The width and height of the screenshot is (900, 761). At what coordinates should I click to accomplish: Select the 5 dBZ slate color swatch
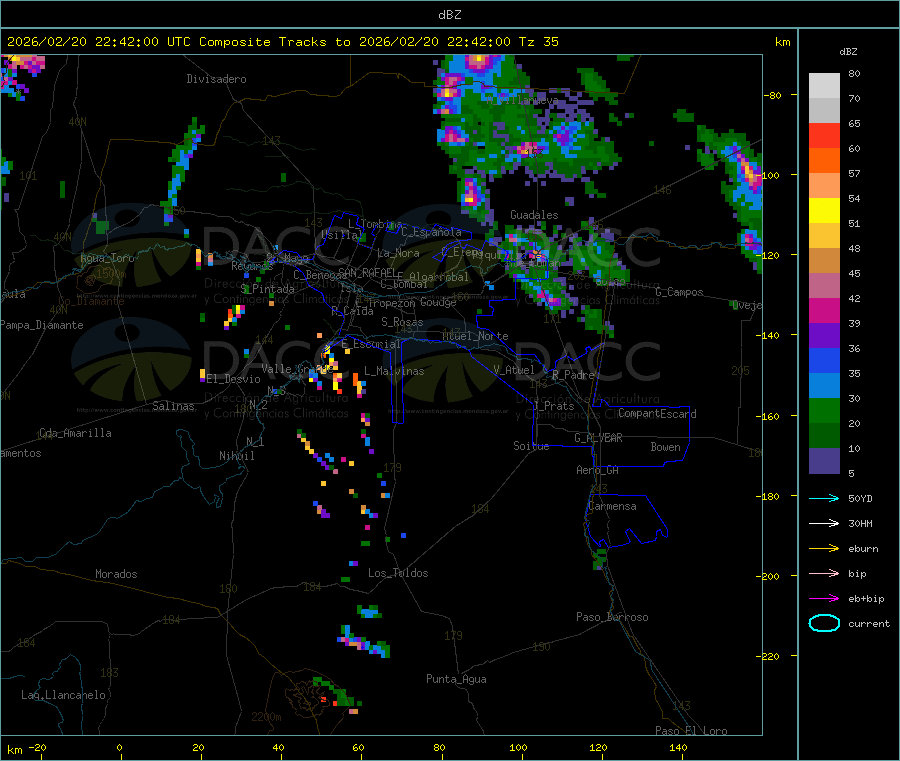(824, 461)
